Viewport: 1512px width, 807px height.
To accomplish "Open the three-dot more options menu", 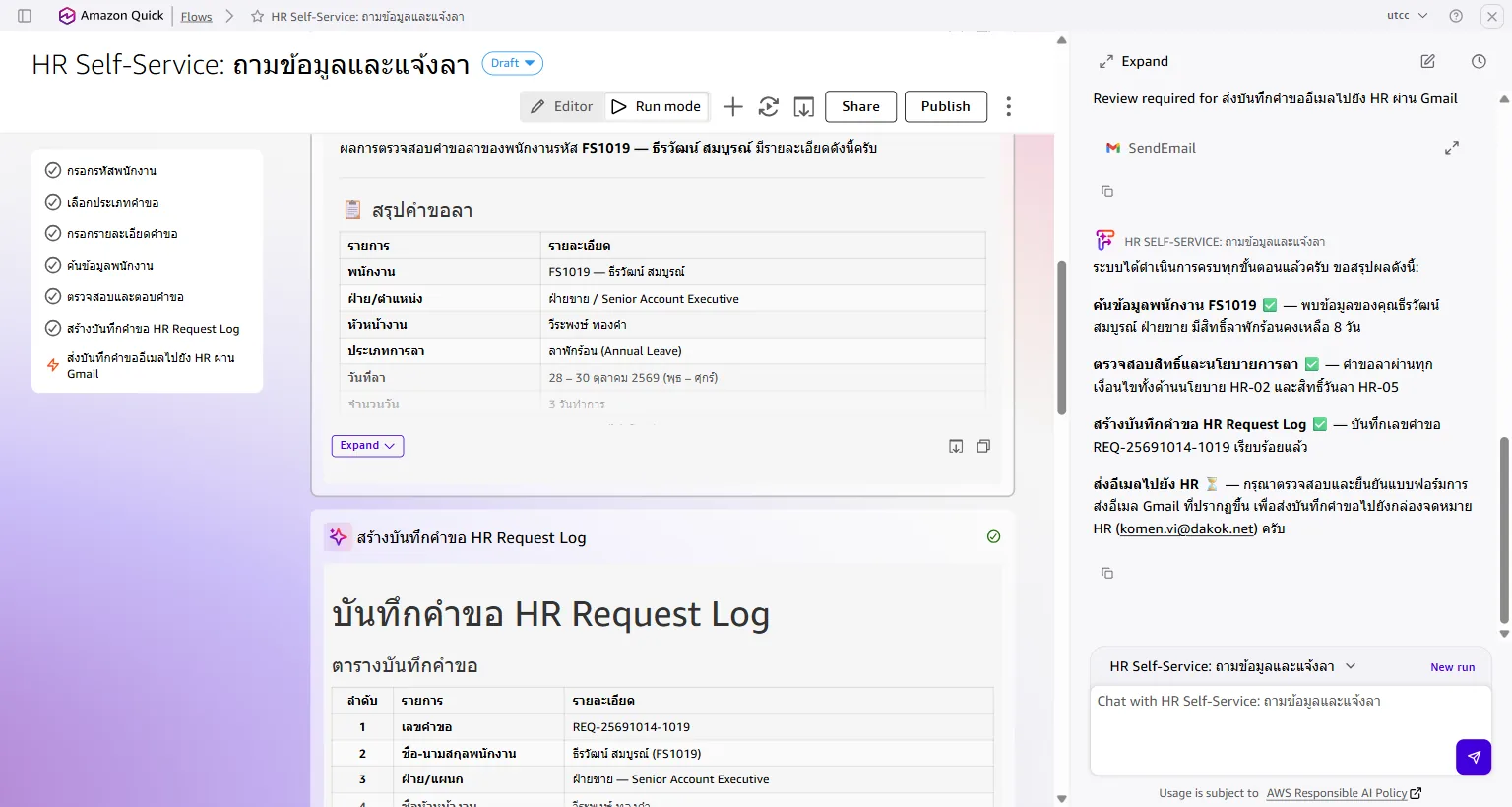I will click(1008, 106).
